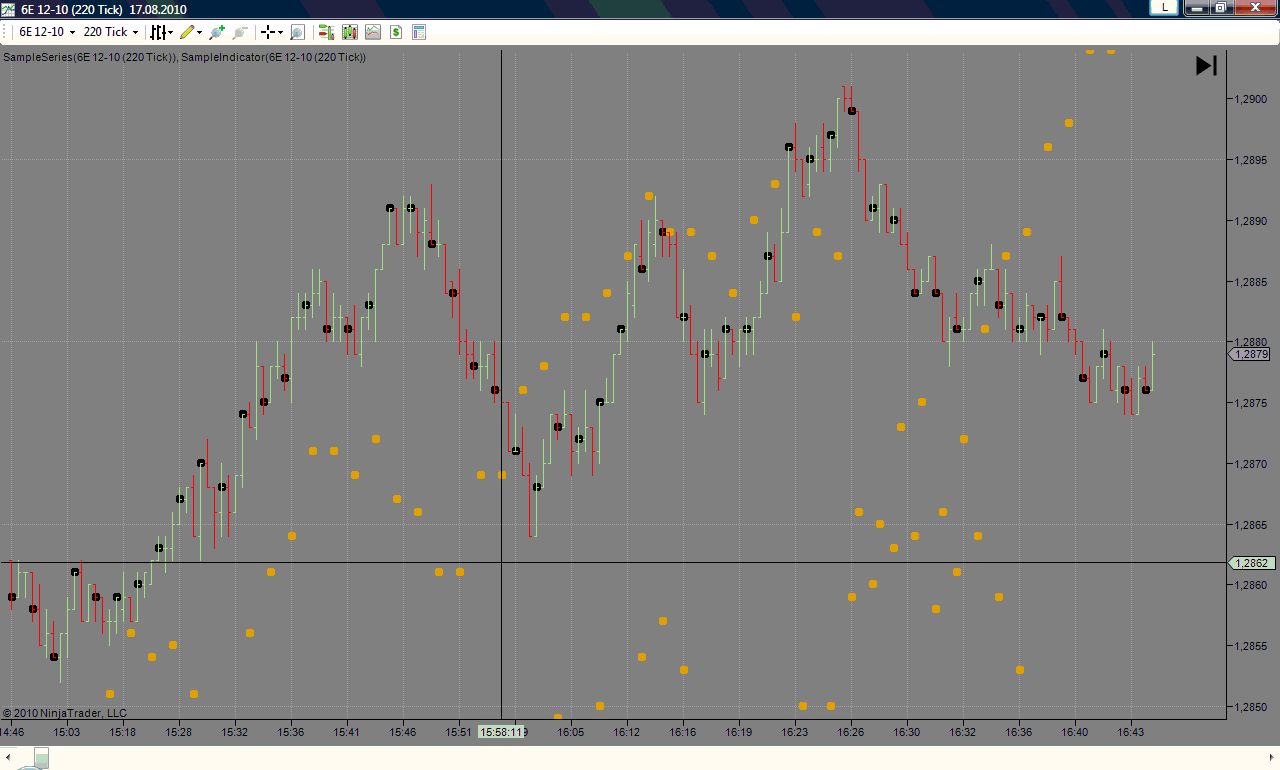The image size is (1280, 770).
Task: Click the 1,2870 price axis label
Action: click(1251, 464)
